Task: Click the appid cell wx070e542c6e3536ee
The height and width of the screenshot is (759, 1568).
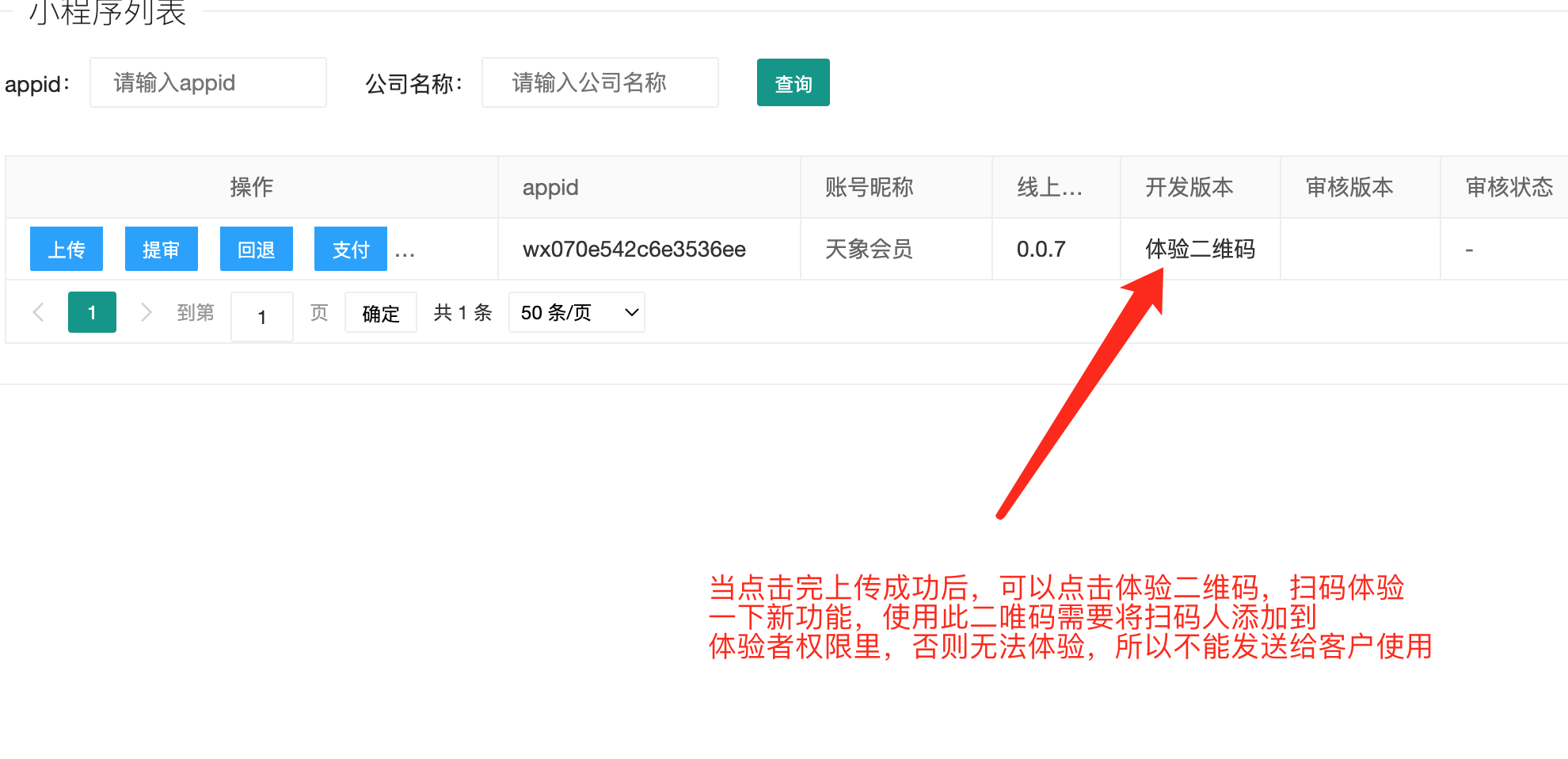Action: tap(634, 250)
